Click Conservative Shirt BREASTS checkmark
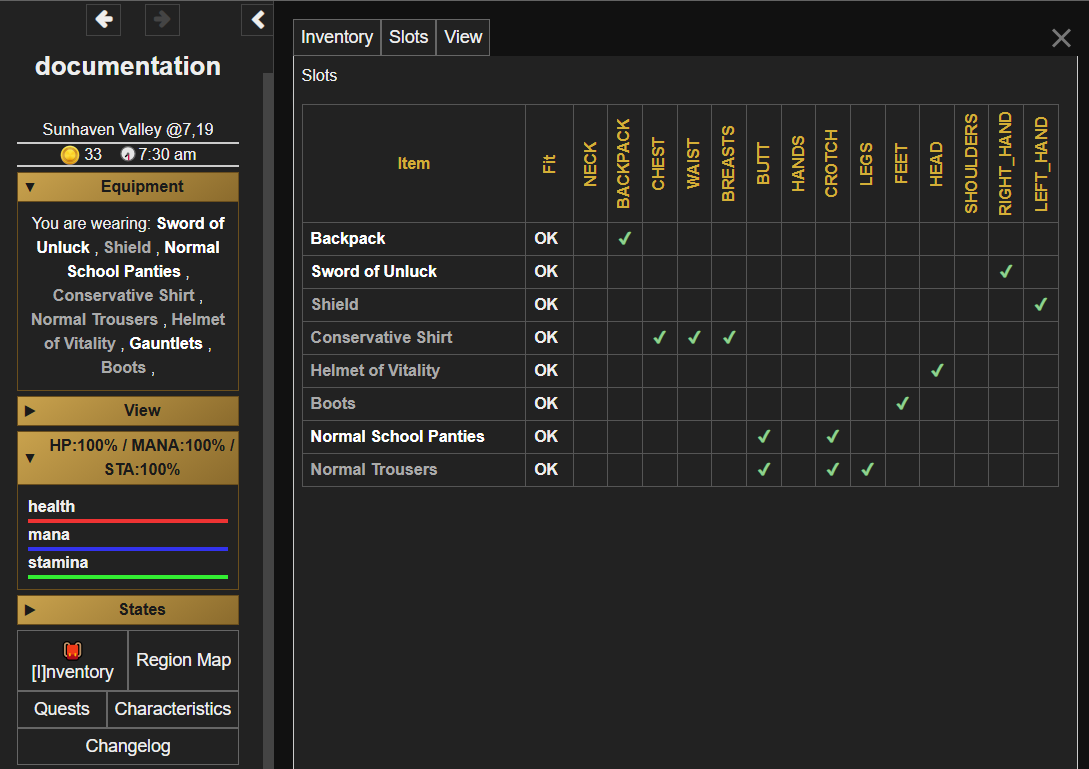The image size is (1089, 769). coord(729,338)
